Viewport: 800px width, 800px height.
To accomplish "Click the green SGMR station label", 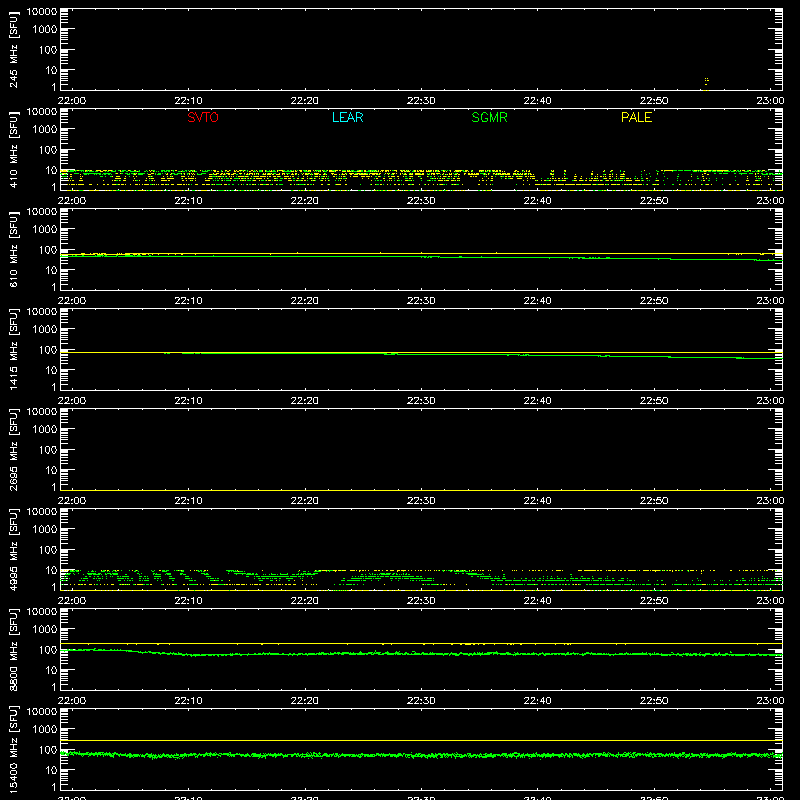I will [x=489, y=117].
